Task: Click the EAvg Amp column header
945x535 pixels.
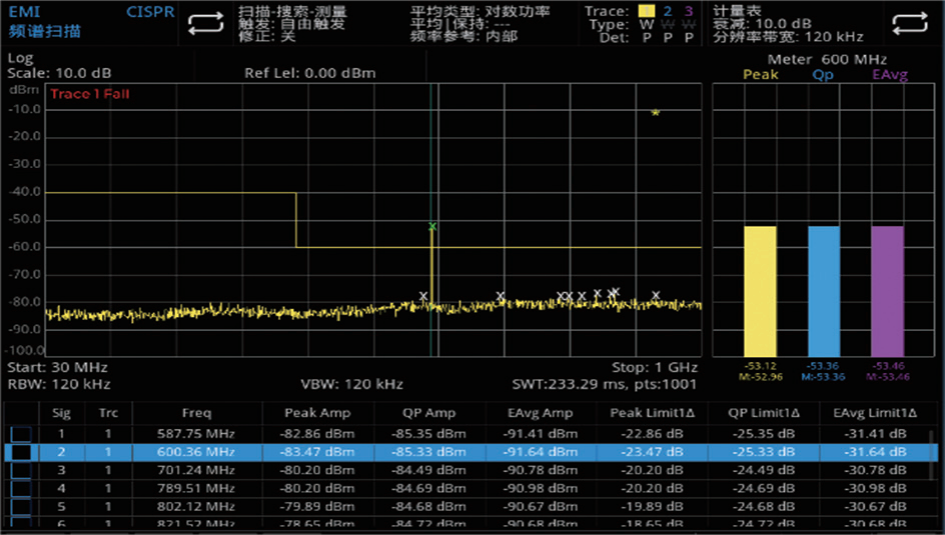Action: click(x=539, y=413)
